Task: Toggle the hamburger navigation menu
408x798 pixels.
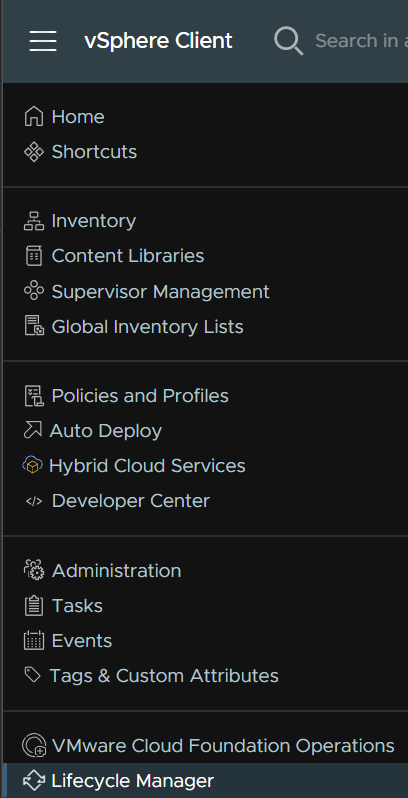Action: click(43, 41)
